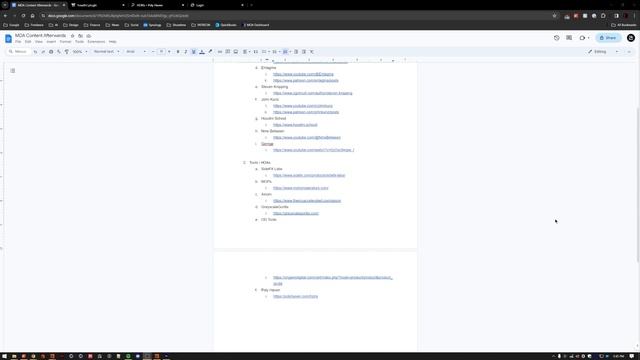
Task: Open the Steven Knipping link
Action: pyautogui.click(x=313, y=93)
